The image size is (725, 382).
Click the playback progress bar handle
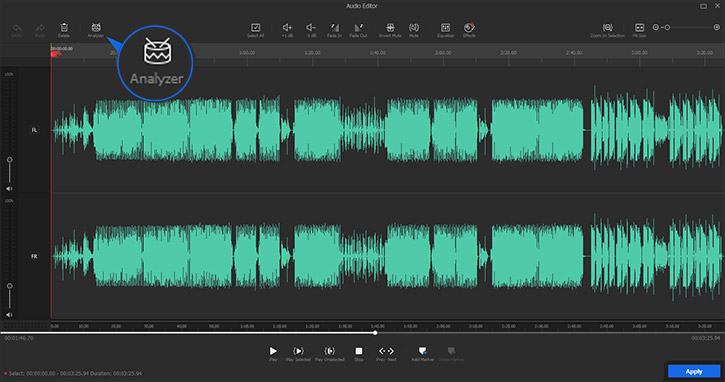coord(375,333)
